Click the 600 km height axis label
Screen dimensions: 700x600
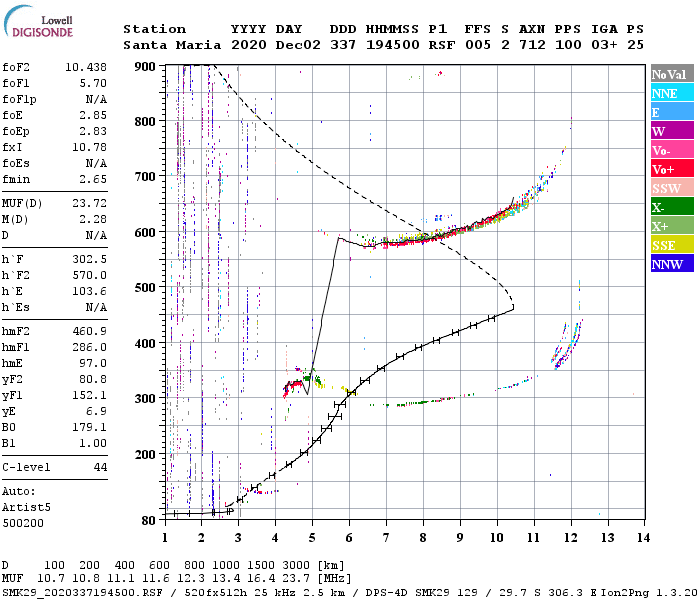pos(145,232)
